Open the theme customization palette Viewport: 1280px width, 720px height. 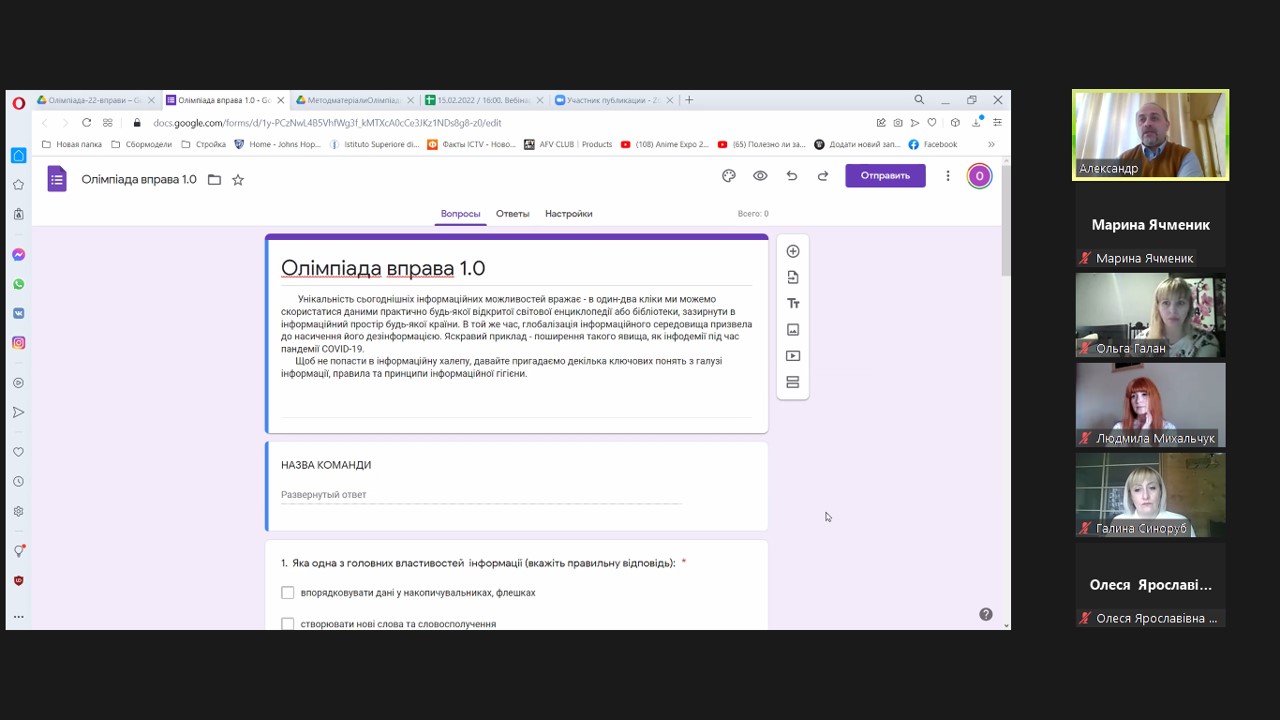pyautogui.click(x=729, y=176)
